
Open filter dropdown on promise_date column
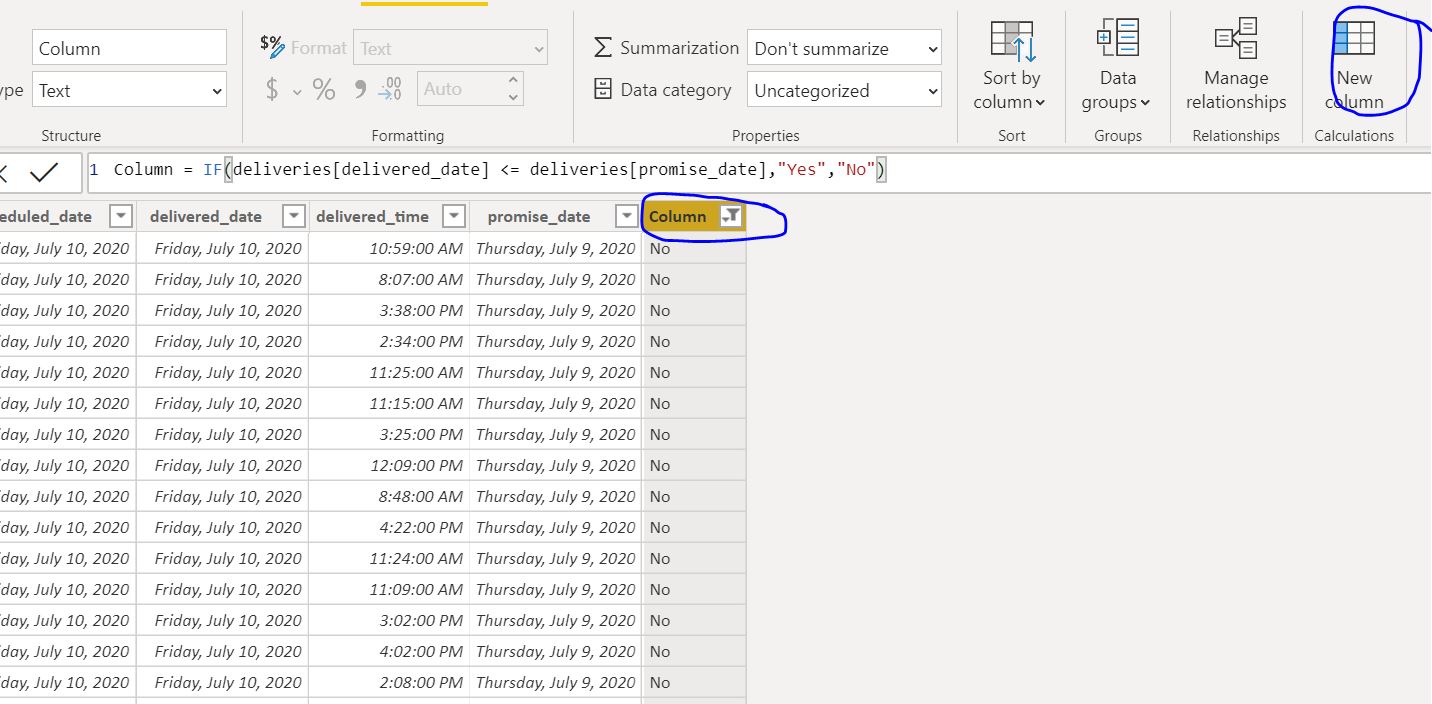pos(627,216)
